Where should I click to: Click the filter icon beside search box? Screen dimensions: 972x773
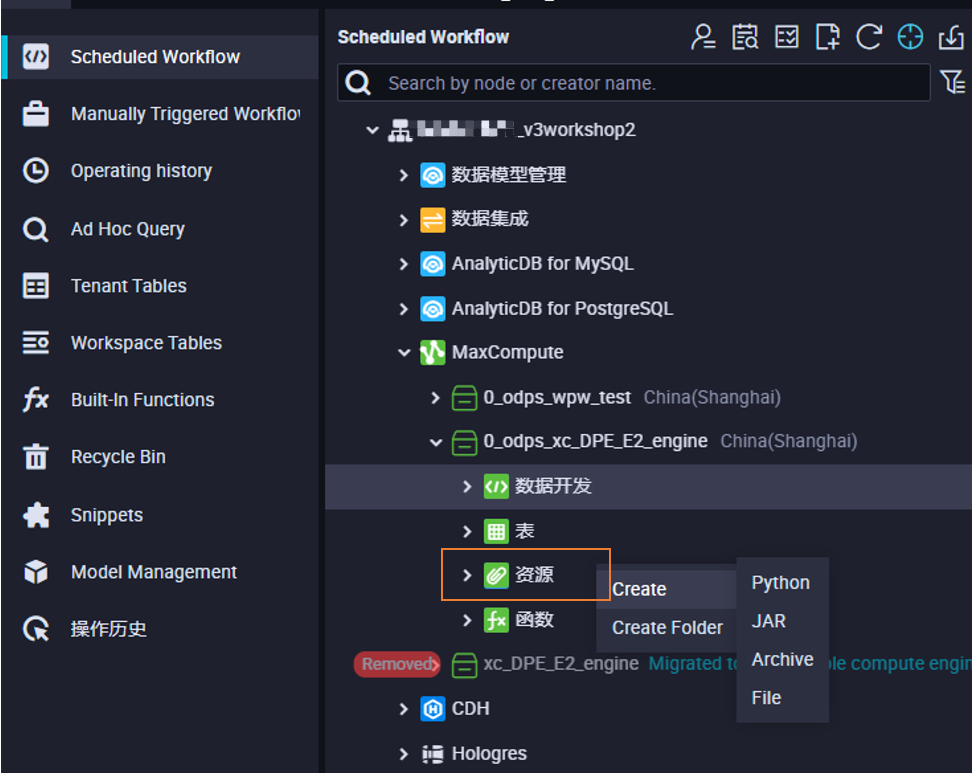pos(952,82)
